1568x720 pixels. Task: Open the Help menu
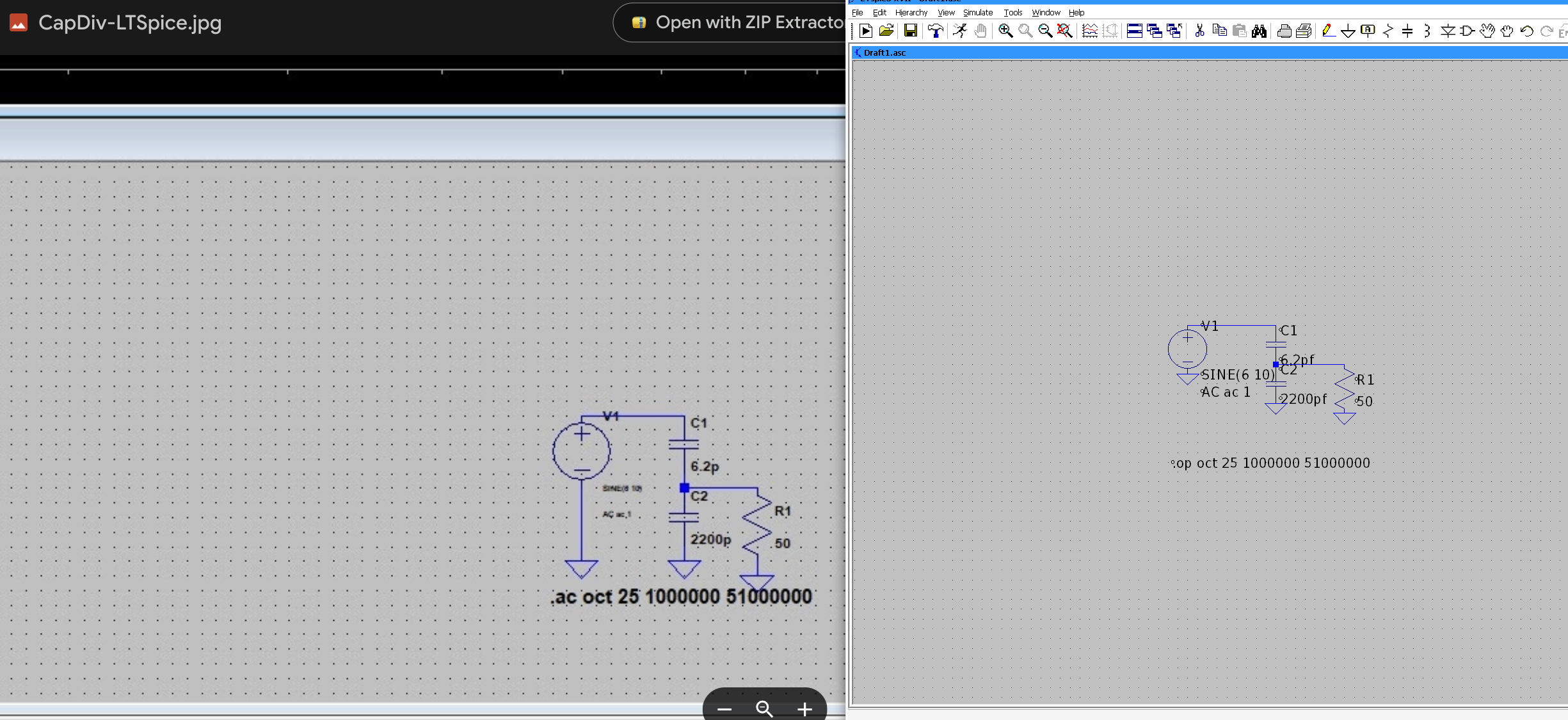click(1076, 13)
